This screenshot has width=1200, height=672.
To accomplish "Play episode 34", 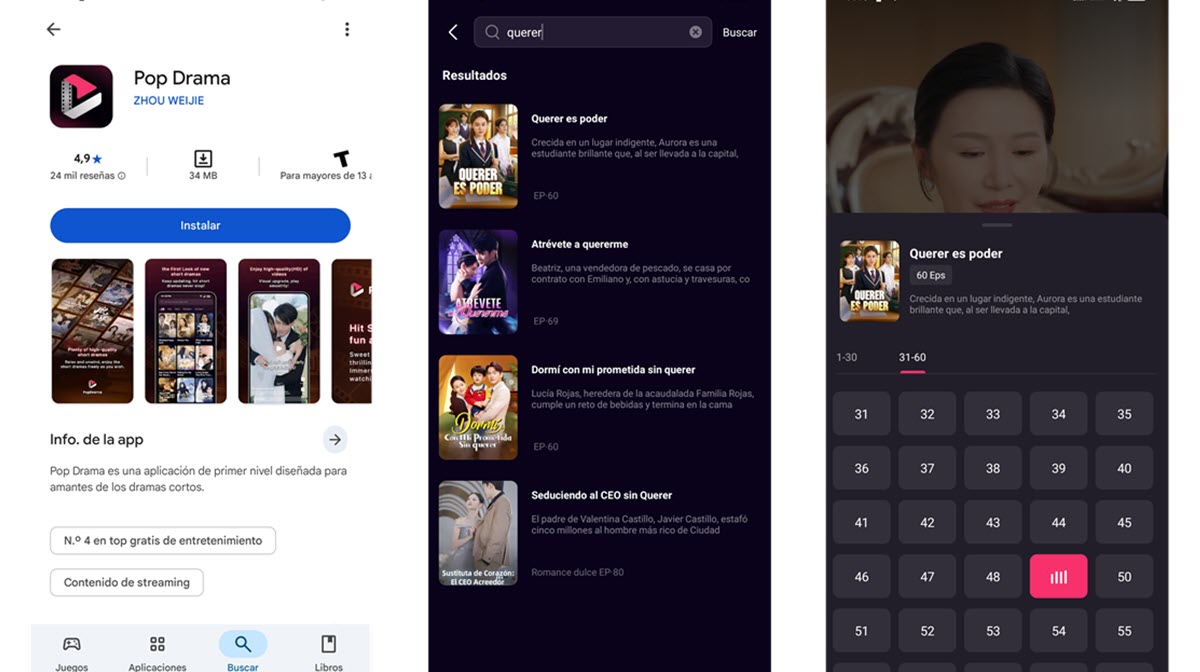I will [1058, 414].
